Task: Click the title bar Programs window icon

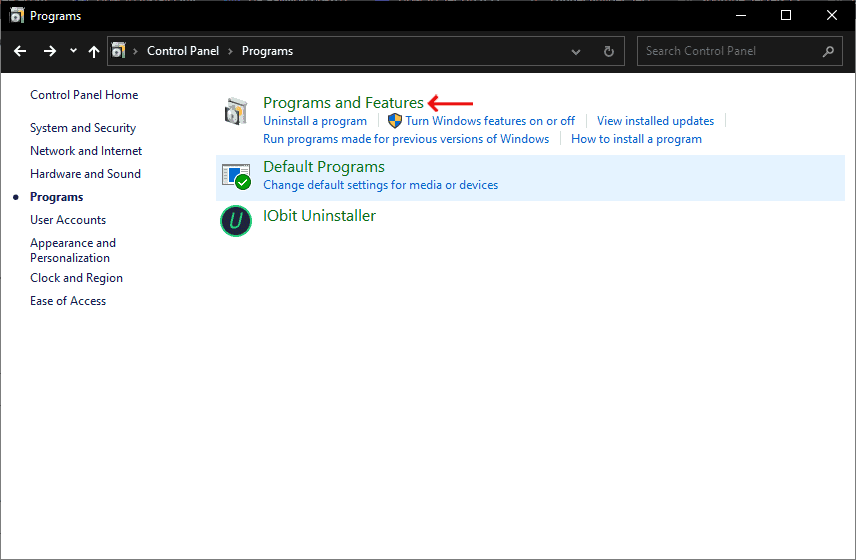Action: pyautogui.click(x=17, y=16)
